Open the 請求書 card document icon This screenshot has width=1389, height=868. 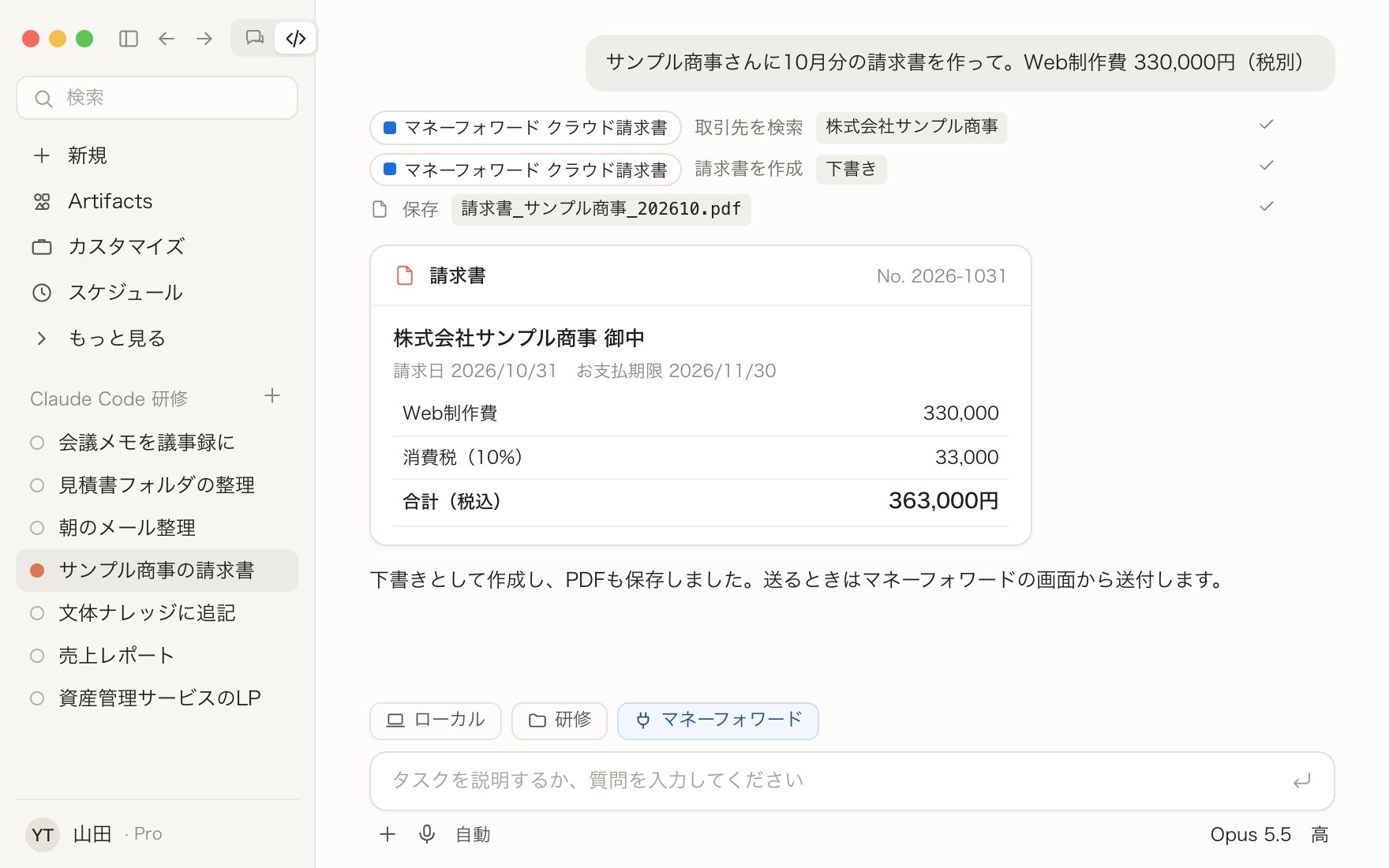click(405, 275)
